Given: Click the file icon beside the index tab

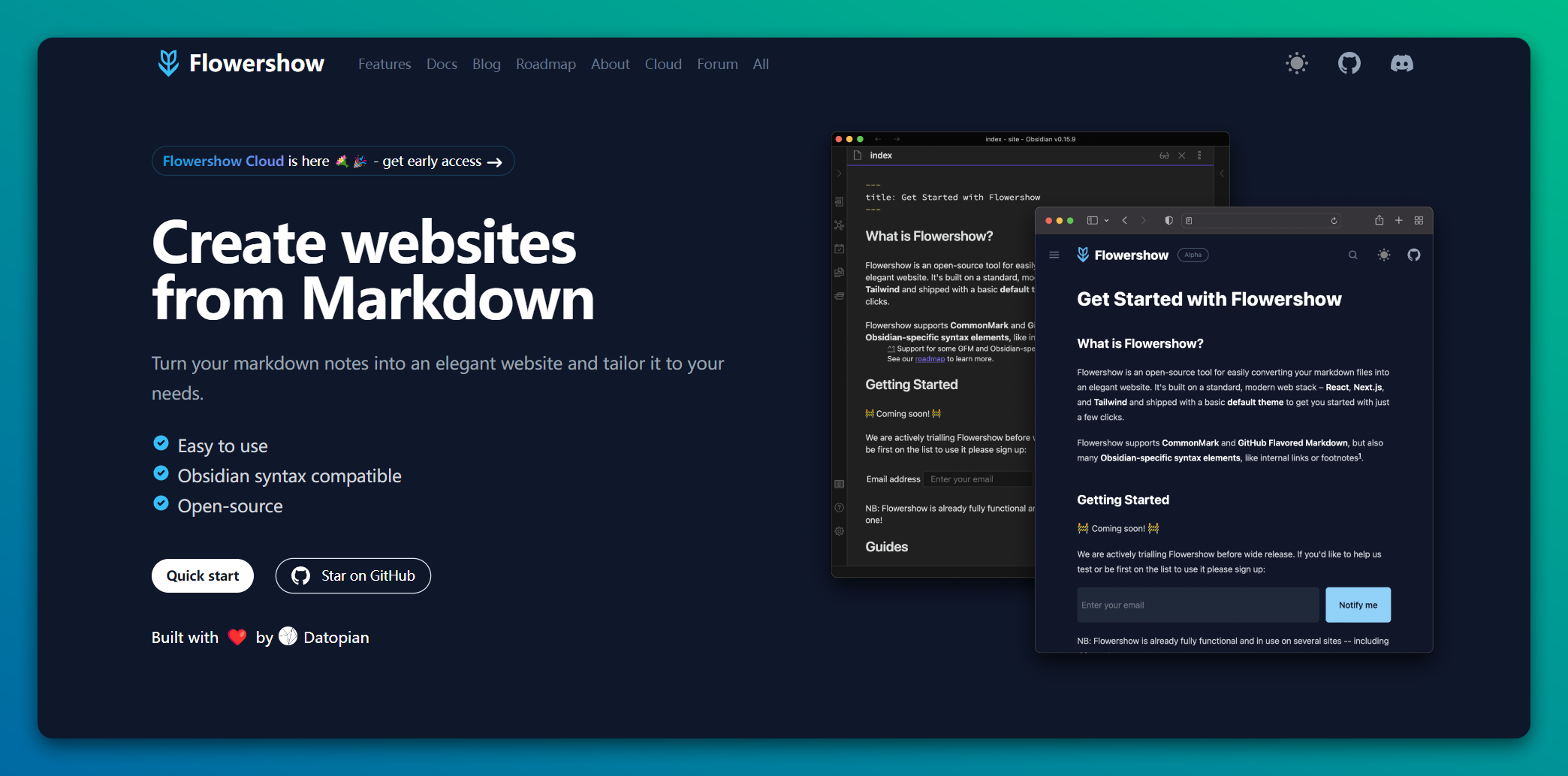Looking at the screenshot, I should point(858,156).
